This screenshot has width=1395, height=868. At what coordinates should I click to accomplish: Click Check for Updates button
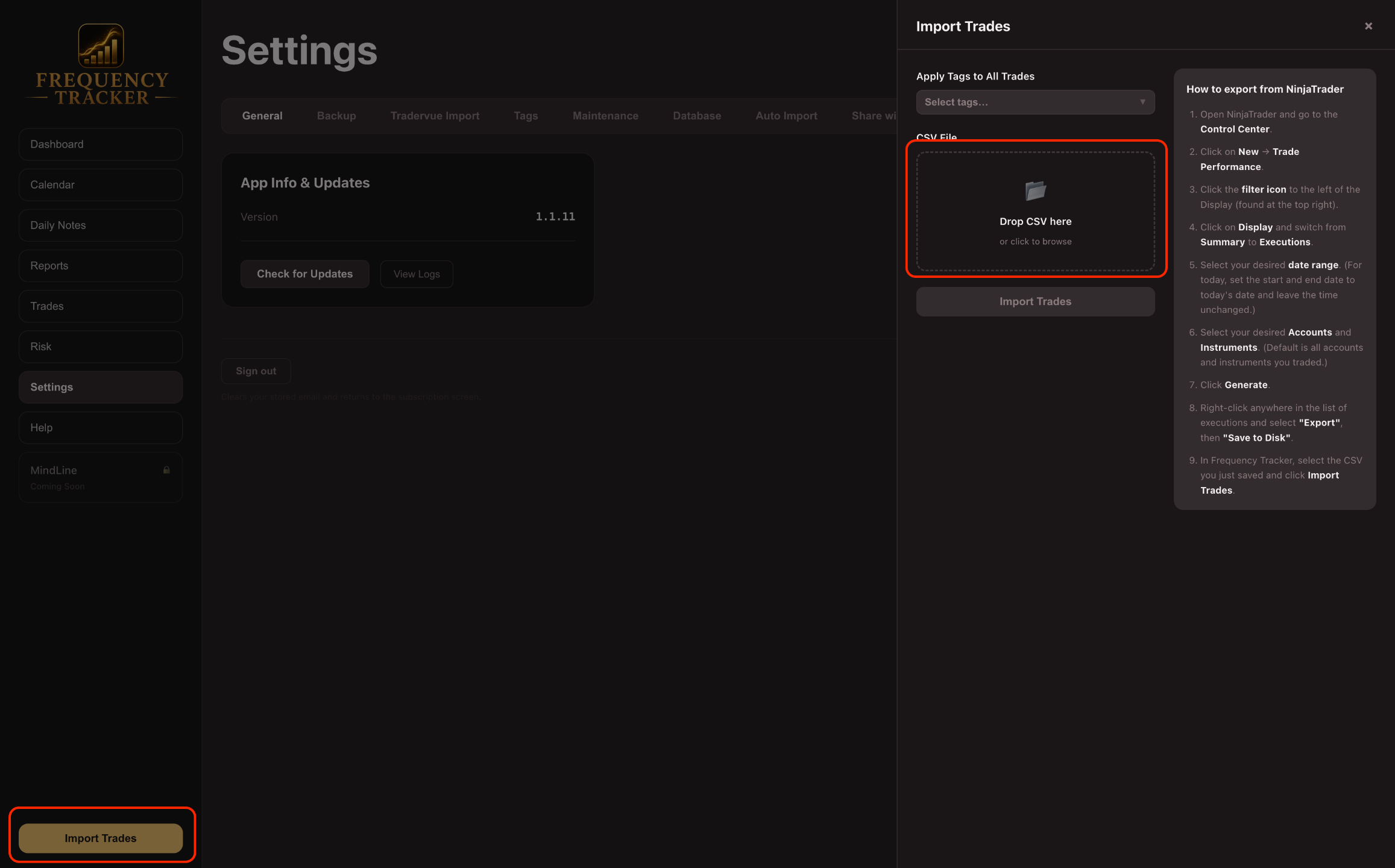tap(304, 274)
